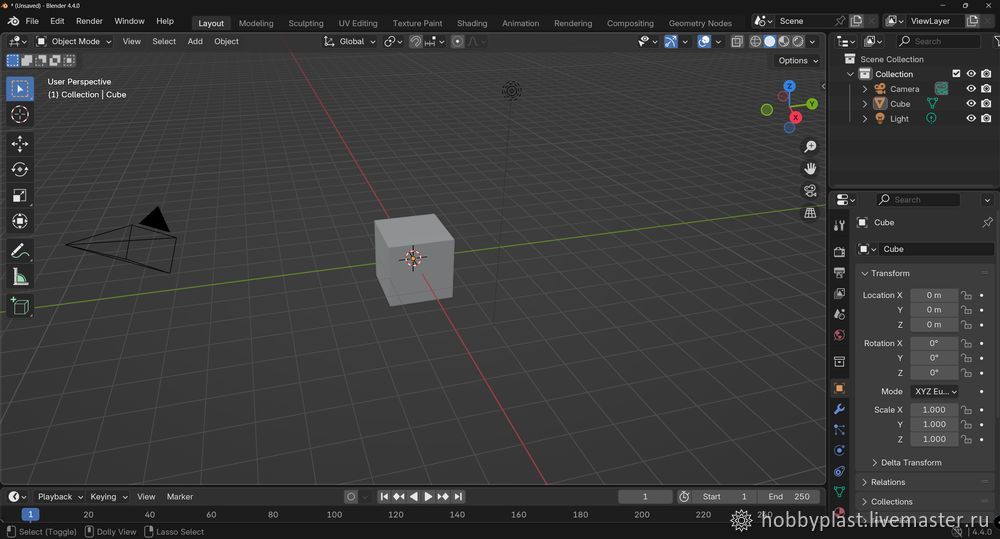Choose the Annotate tool
1000x539 pixels.
tap(20, 251)
